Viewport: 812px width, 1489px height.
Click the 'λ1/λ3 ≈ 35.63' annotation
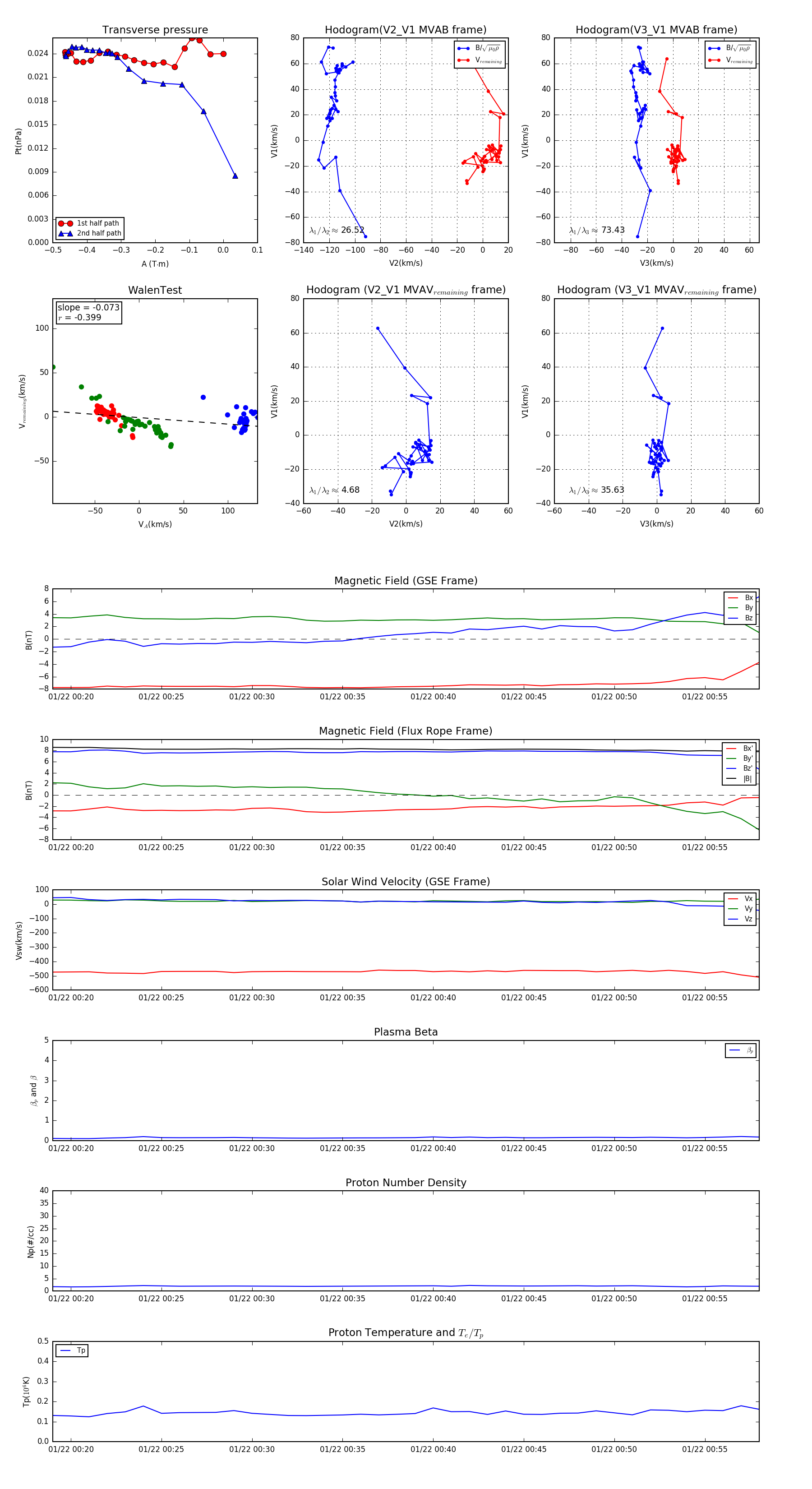(597, 490)
